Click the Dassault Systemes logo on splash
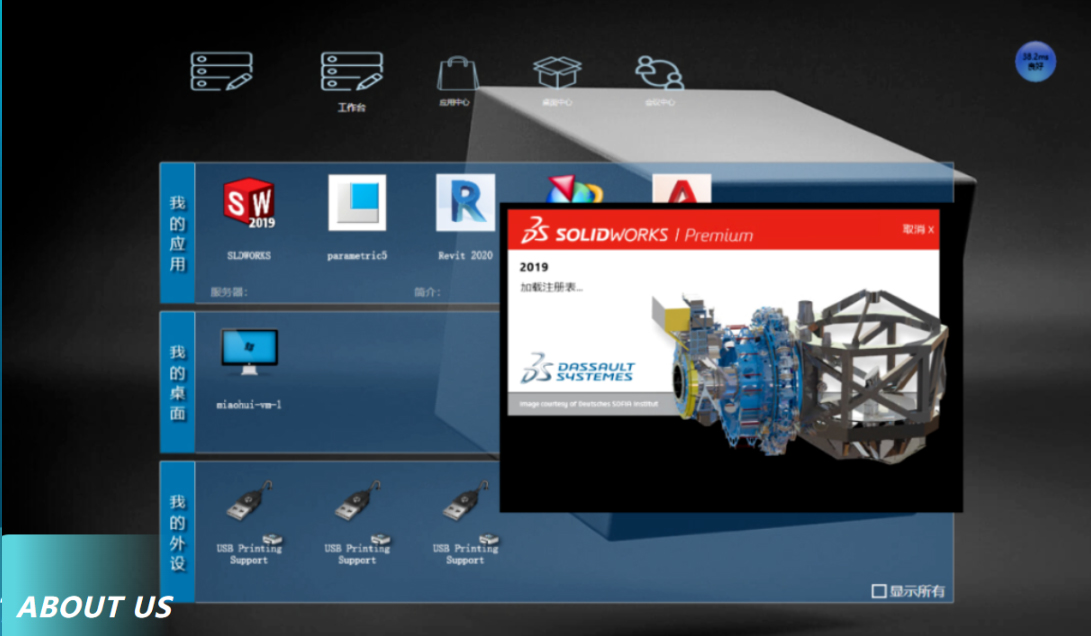This screenshot has height=636, width=1091. [x=578, y=368]
